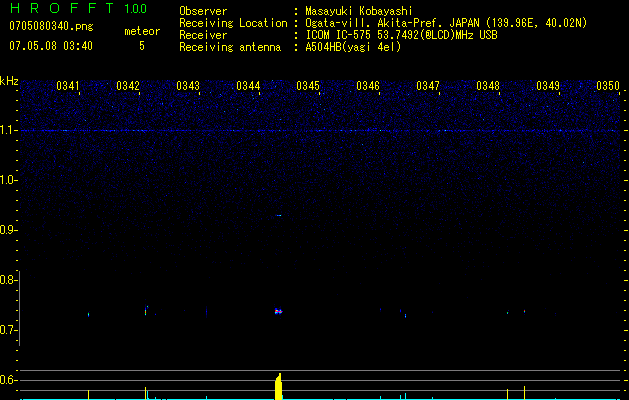This screenshot has width=629, height=400.
Task: Click the red echo between 0348 and 0349
Action: 524,311
